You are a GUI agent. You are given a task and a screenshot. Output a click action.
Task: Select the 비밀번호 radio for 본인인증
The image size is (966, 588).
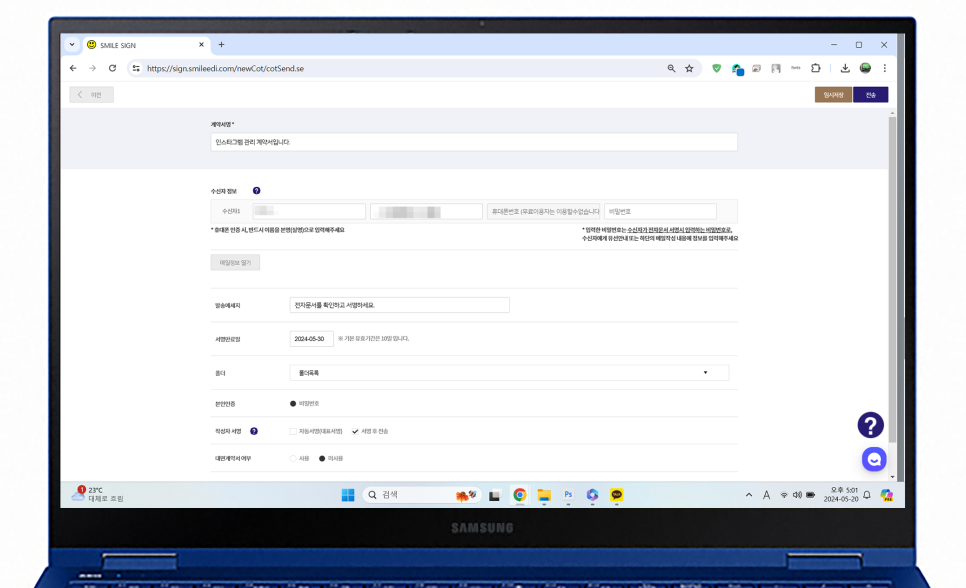pos(293,404)
